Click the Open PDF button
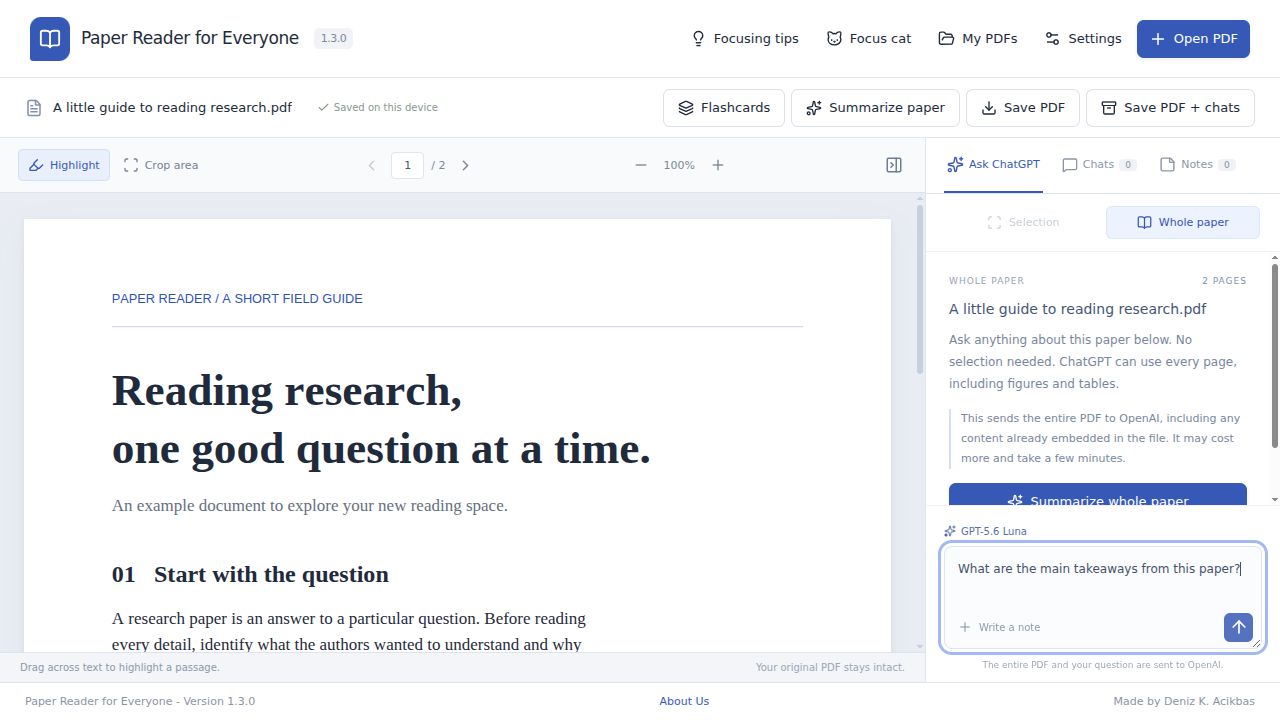 1194,39
